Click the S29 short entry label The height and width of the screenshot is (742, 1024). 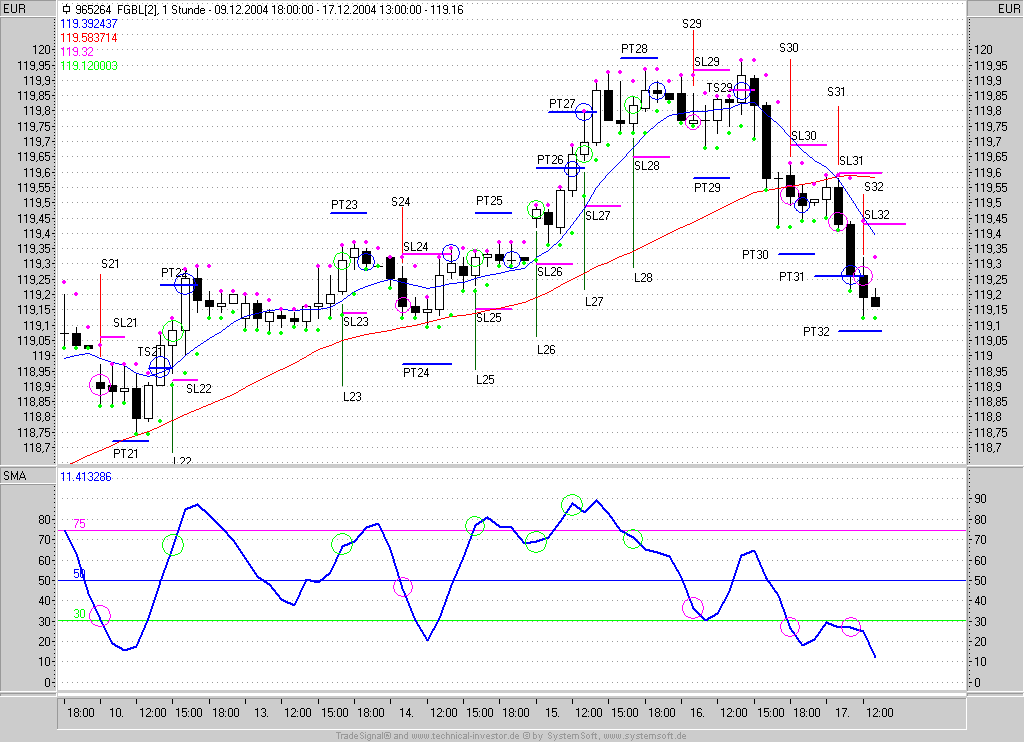click(x=692, y=24)
